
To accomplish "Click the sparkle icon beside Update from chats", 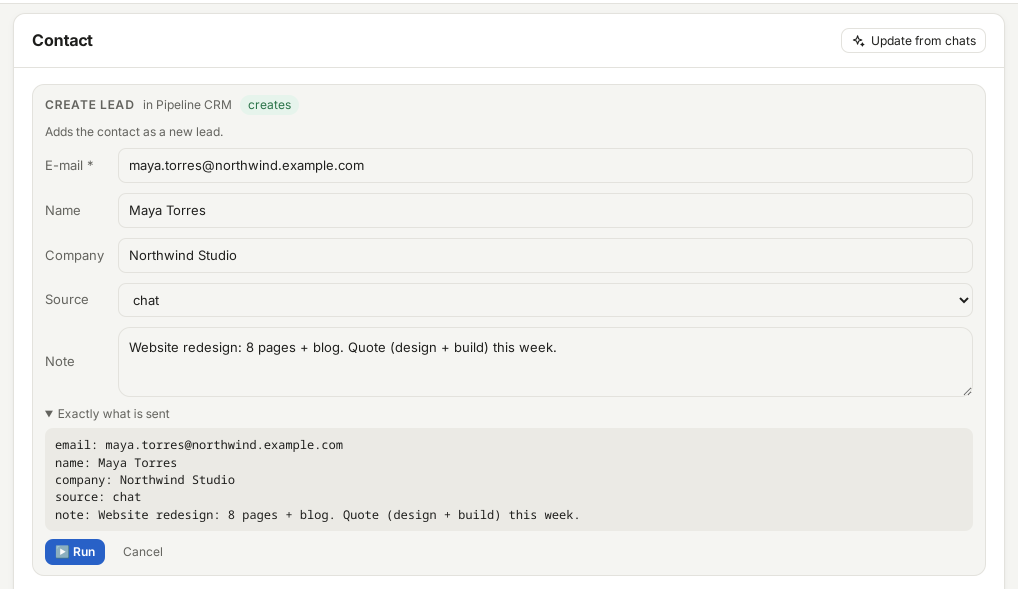I will click(858, 41).
